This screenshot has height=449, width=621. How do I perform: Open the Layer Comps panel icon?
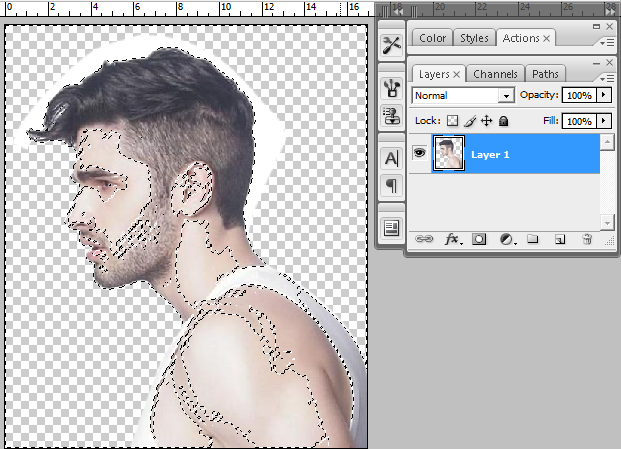coord(391,228)
